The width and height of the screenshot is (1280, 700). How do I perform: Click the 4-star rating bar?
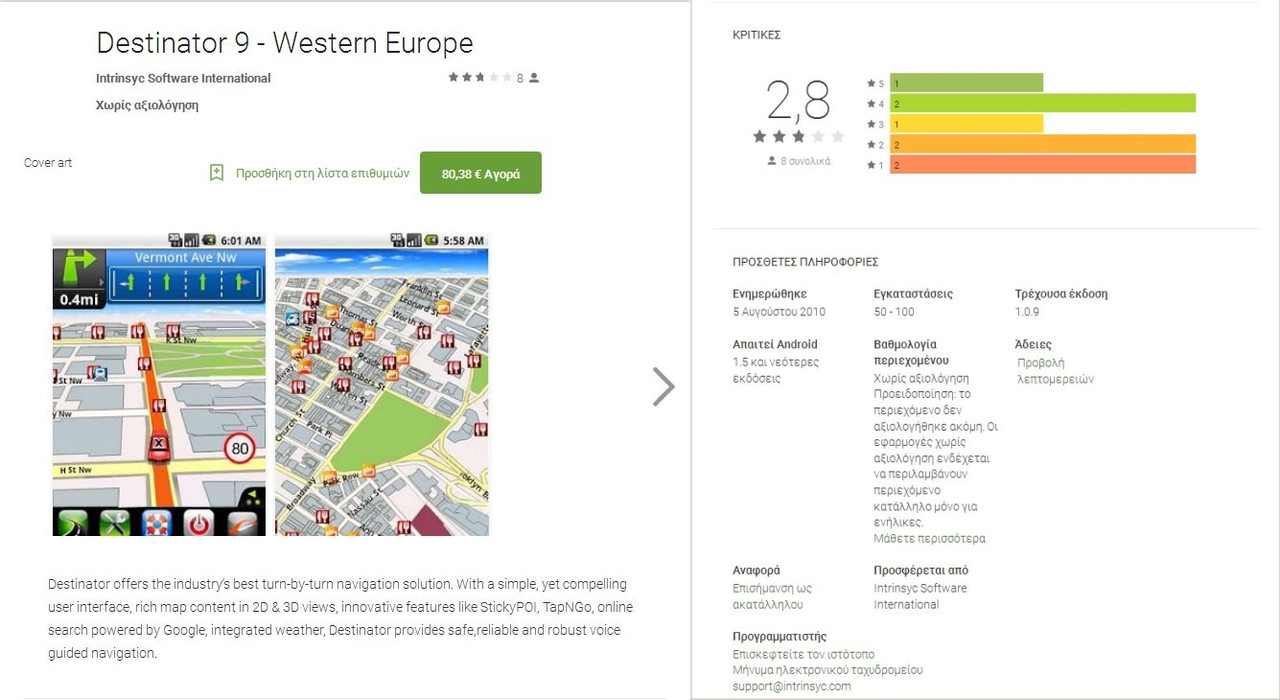point(1043,103)
